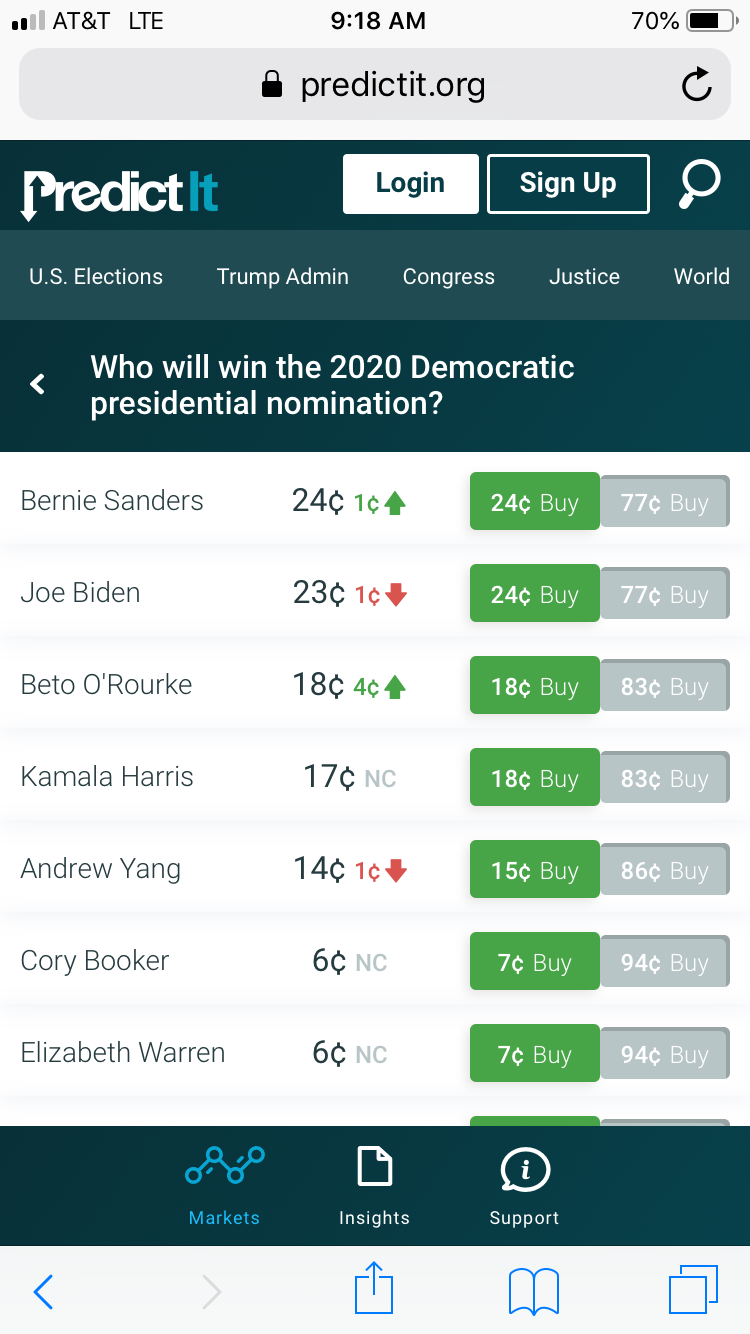Tap the predictit.org address bar
Screen dimensions: 750x1334
[374, 85]
